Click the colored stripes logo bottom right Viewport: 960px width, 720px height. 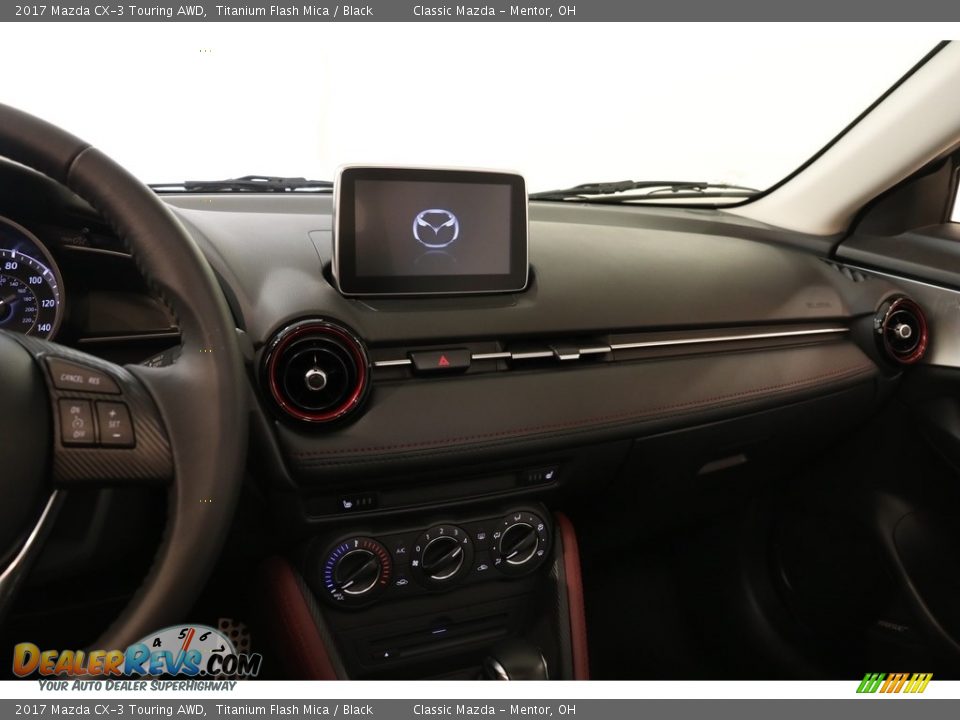(x=893, y=683)
